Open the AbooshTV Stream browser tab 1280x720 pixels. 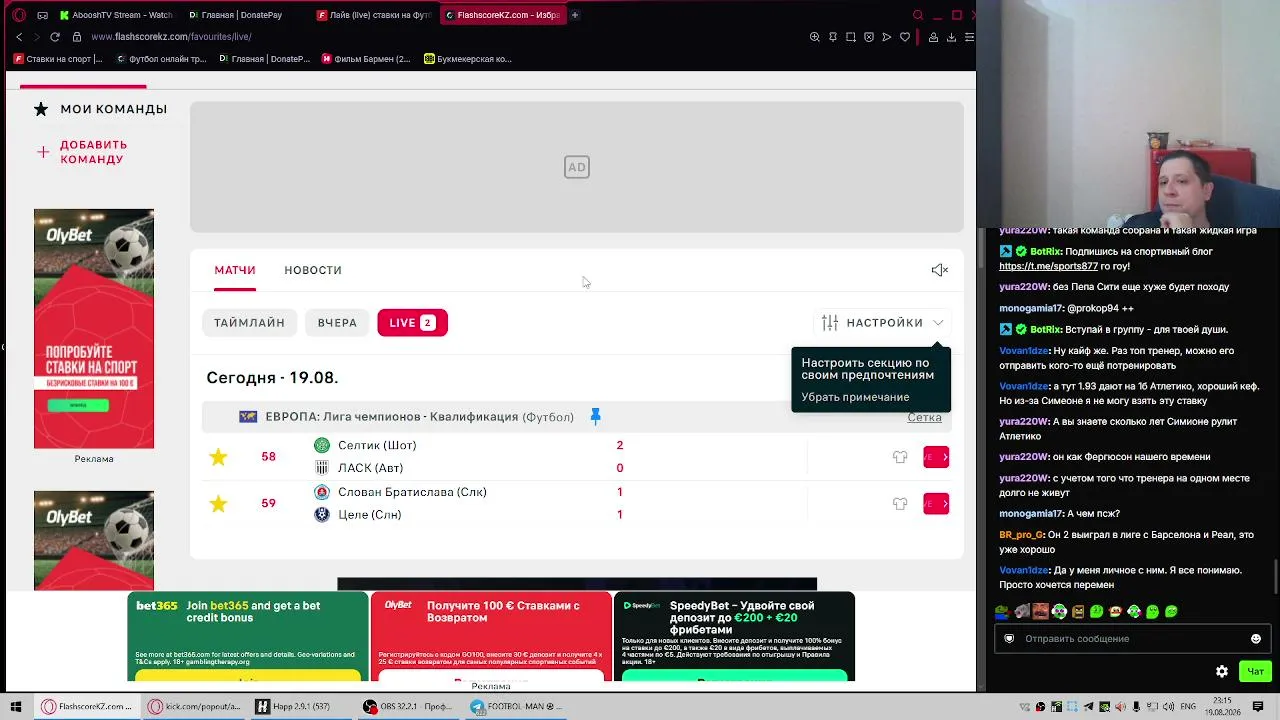pyautogui.click(x=115, y=15)
